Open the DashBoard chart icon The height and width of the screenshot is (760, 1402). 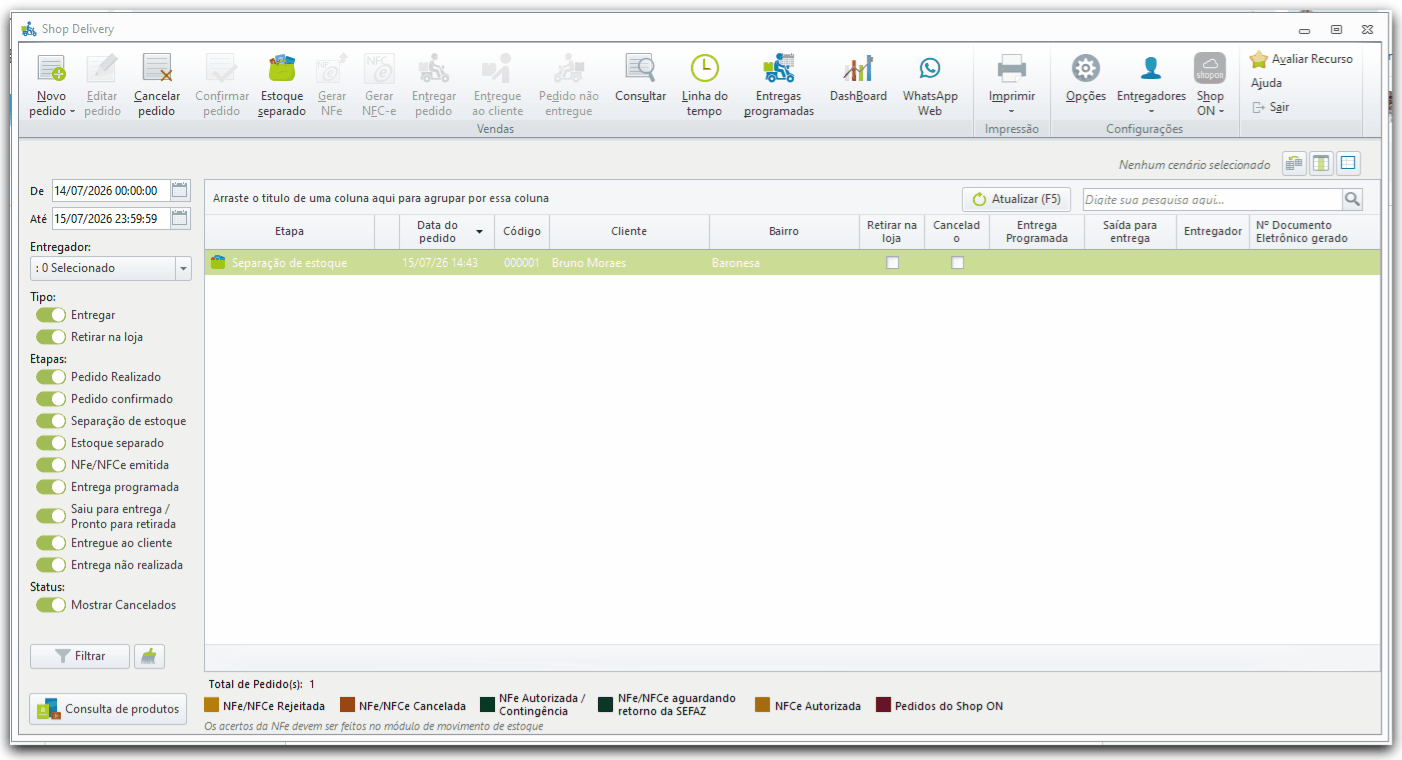(x=858, y=68)
